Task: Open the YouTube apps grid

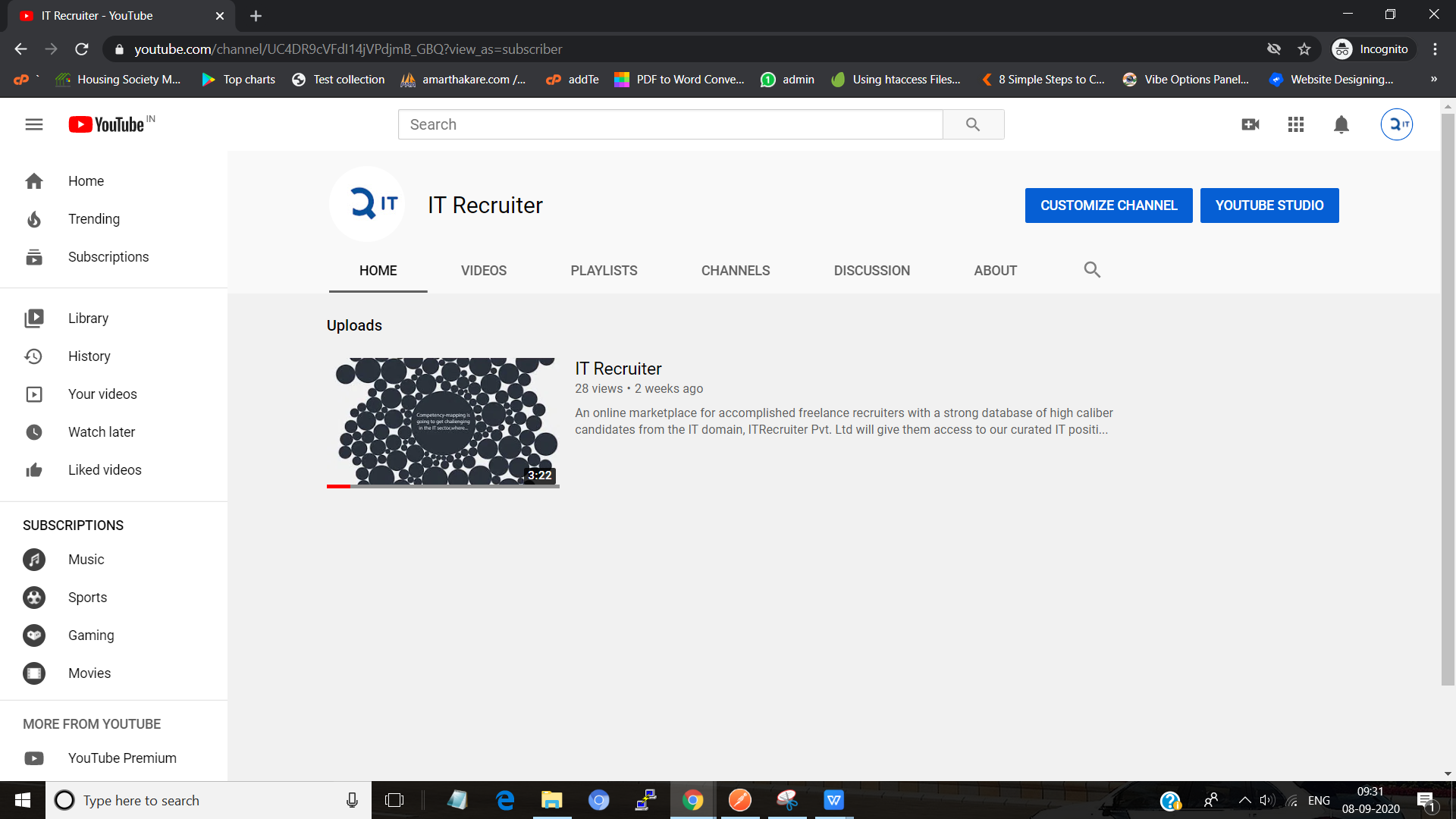Action: [1296, 124]
